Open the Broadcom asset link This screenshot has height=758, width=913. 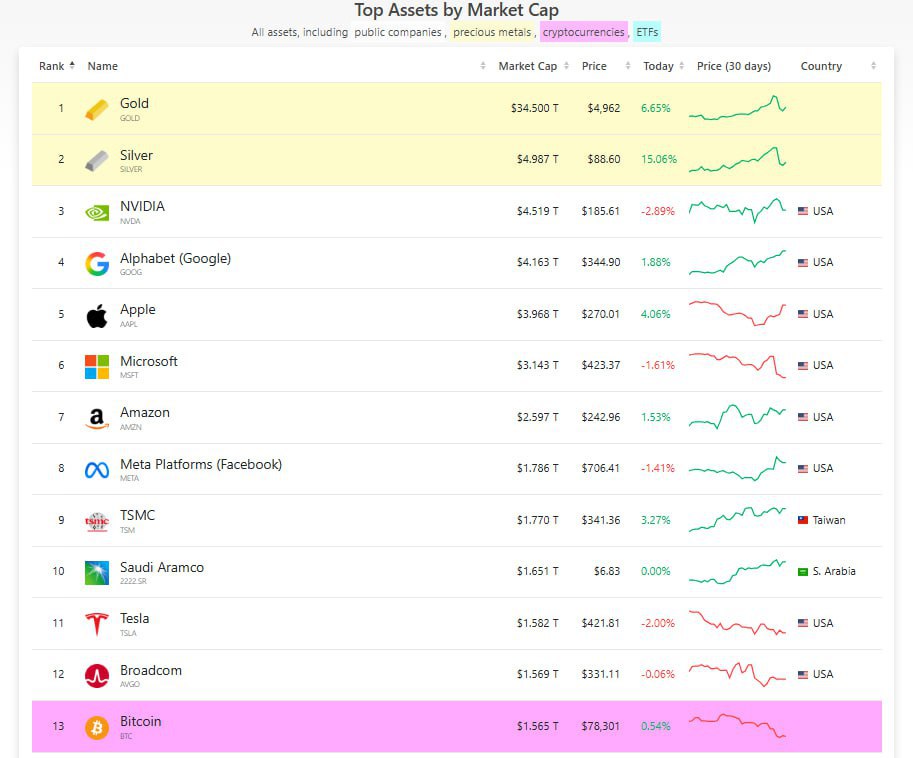[x=151, y=670]
